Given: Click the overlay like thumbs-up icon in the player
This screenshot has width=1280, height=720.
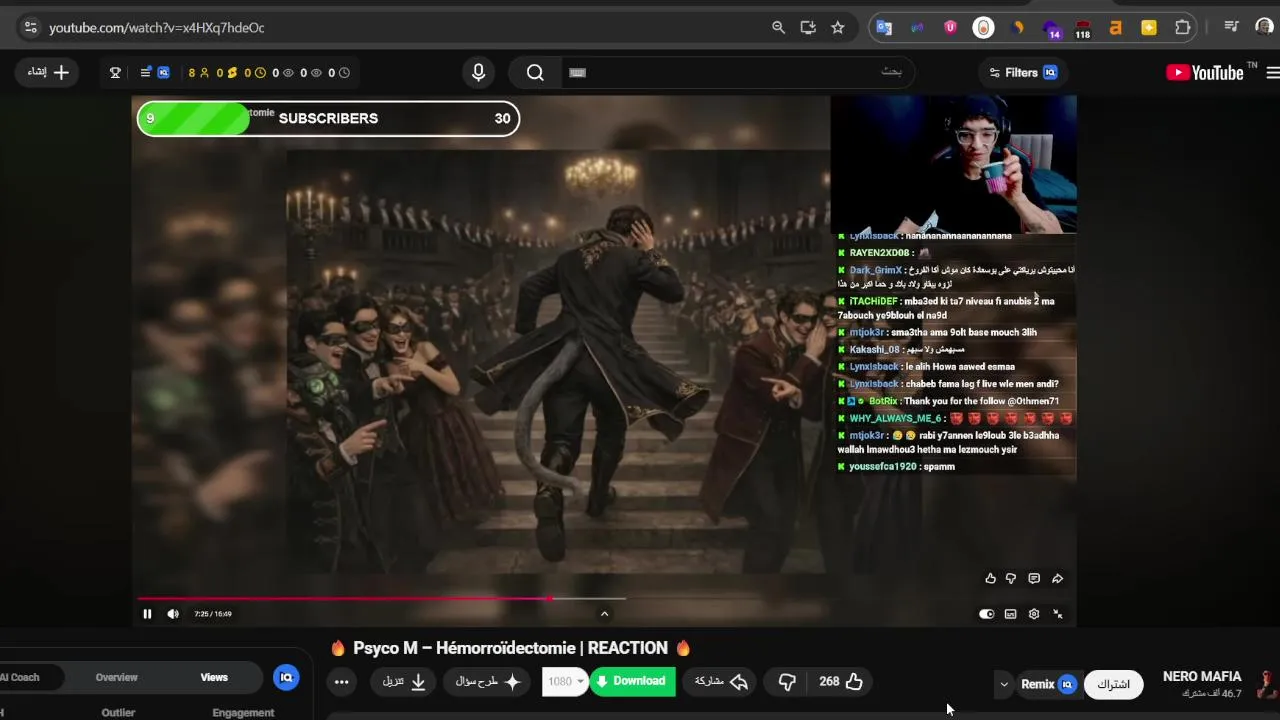Looking at the screenshot, I should [990, 578].
